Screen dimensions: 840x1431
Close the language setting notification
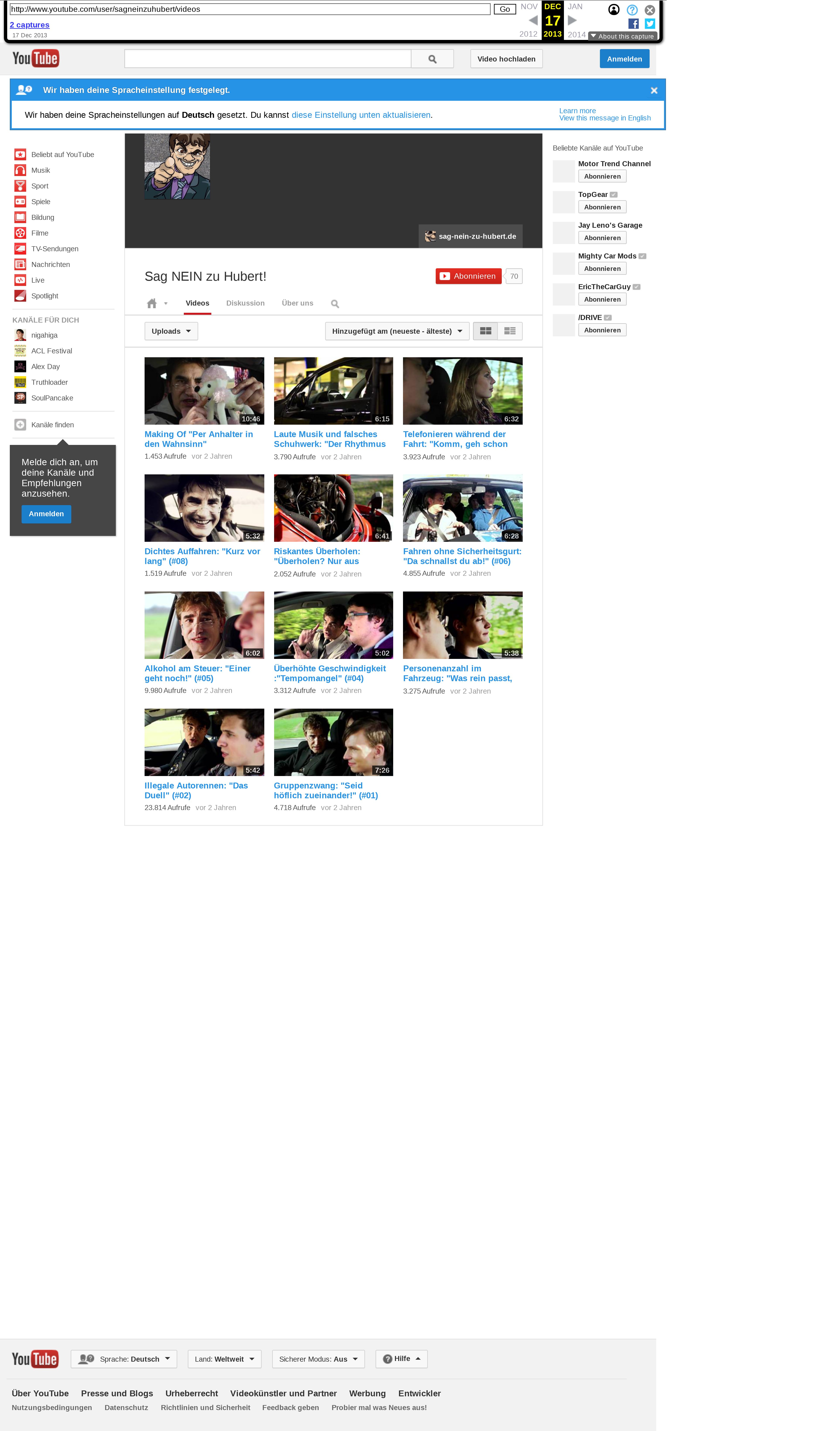click(653, 90)
